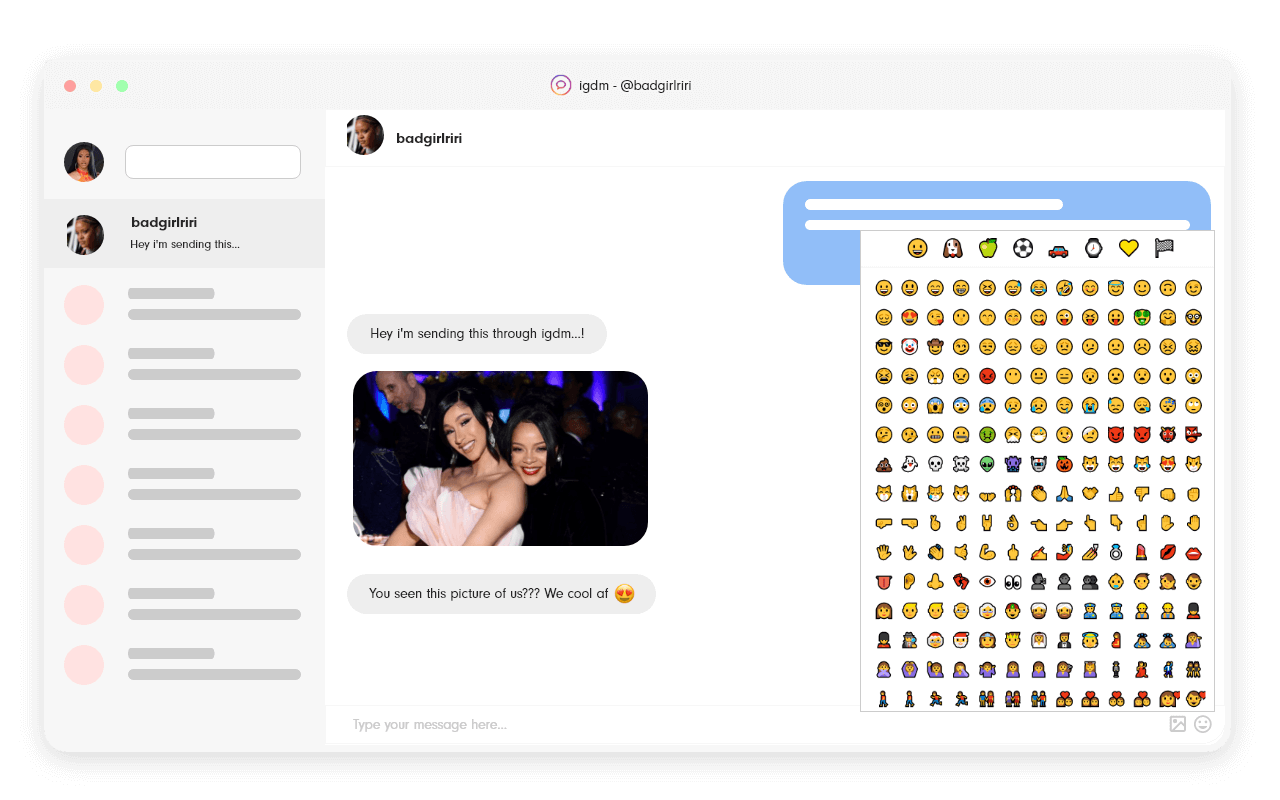Open the shared photo in the chat
Screen dimensions: 1280x800
coord(500,458)
